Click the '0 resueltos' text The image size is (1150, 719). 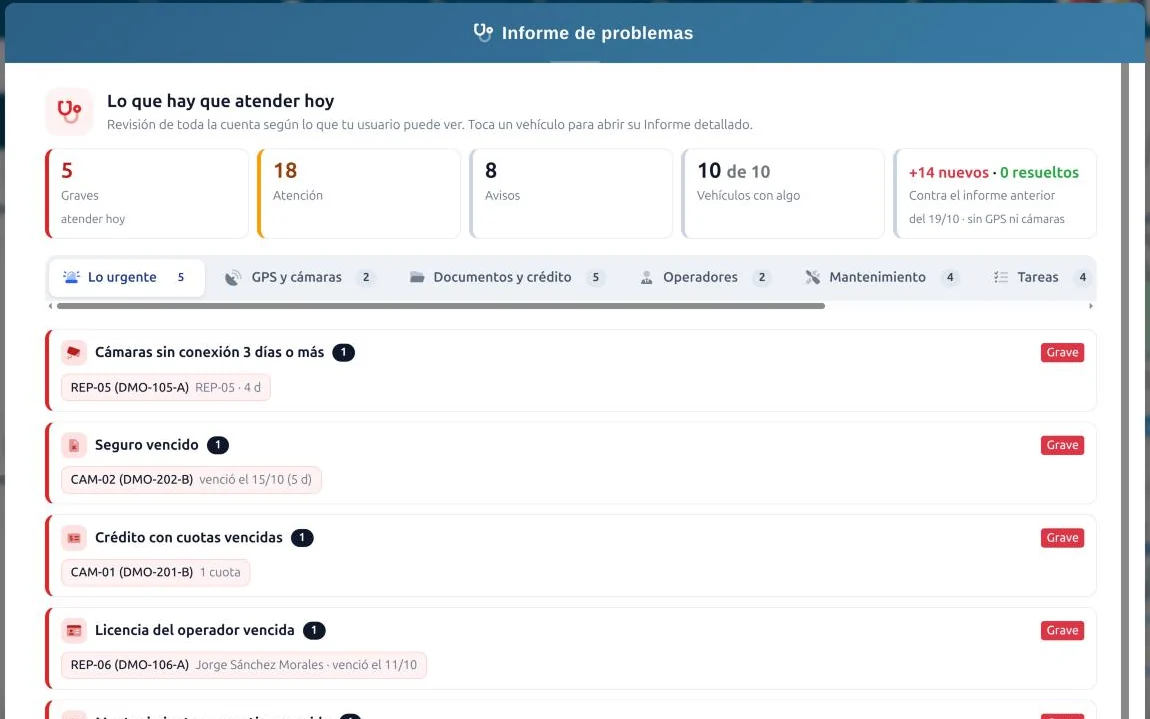pos(1039,172)
